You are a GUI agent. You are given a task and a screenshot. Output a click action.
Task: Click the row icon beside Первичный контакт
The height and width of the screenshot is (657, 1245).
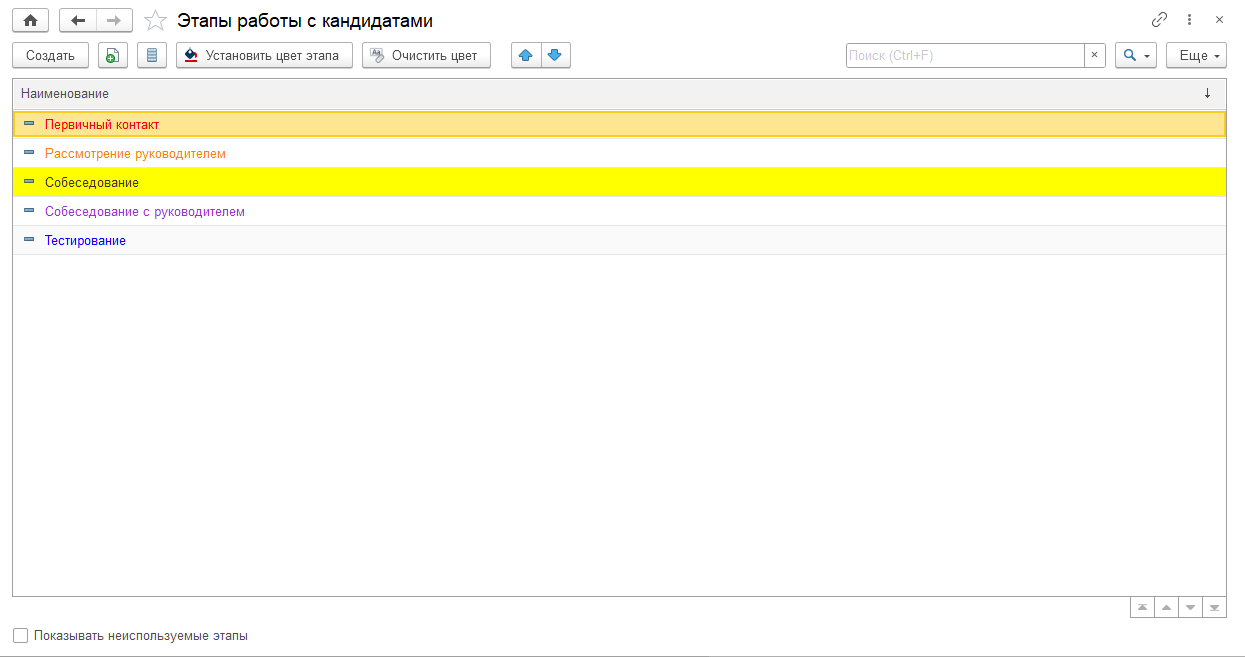coord(29,124)
